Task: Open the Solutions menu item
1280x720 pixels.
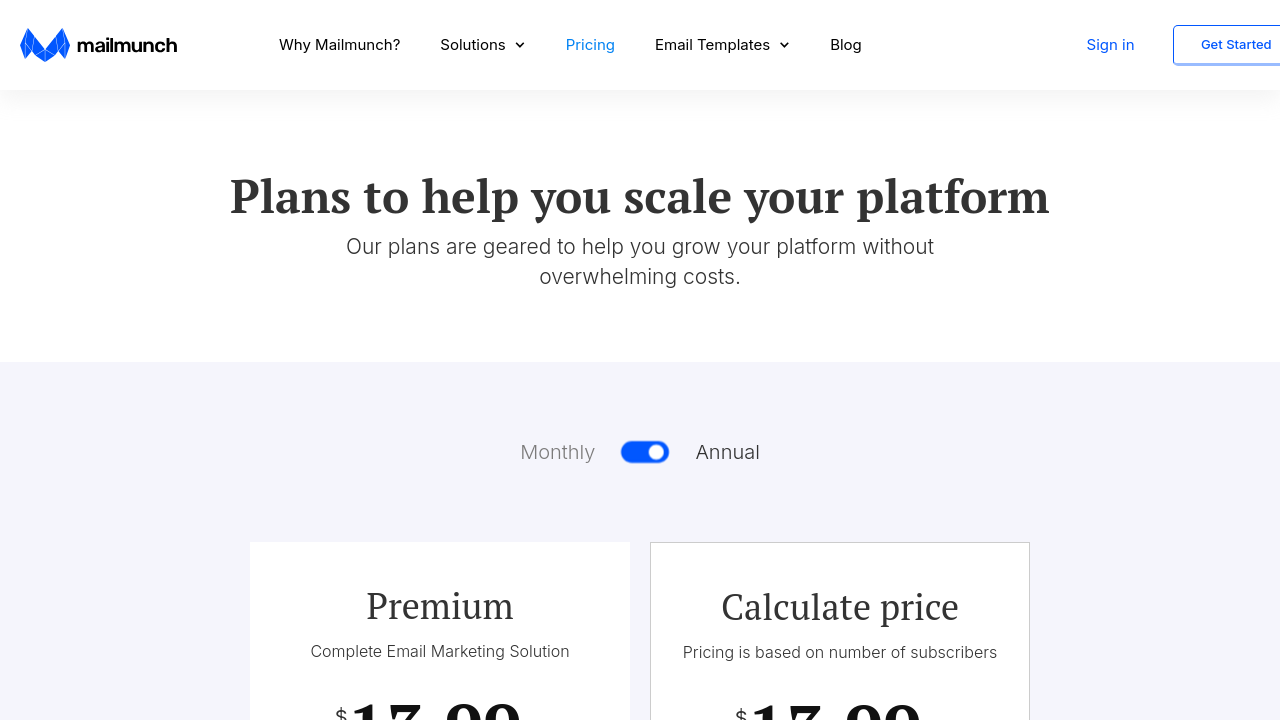Action: click(472, 45)
